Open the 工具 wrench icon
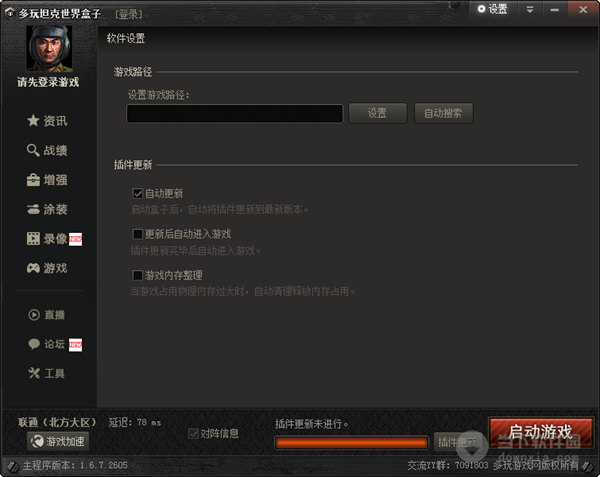This screenshot has height=477, width=600. click(34, 373)
